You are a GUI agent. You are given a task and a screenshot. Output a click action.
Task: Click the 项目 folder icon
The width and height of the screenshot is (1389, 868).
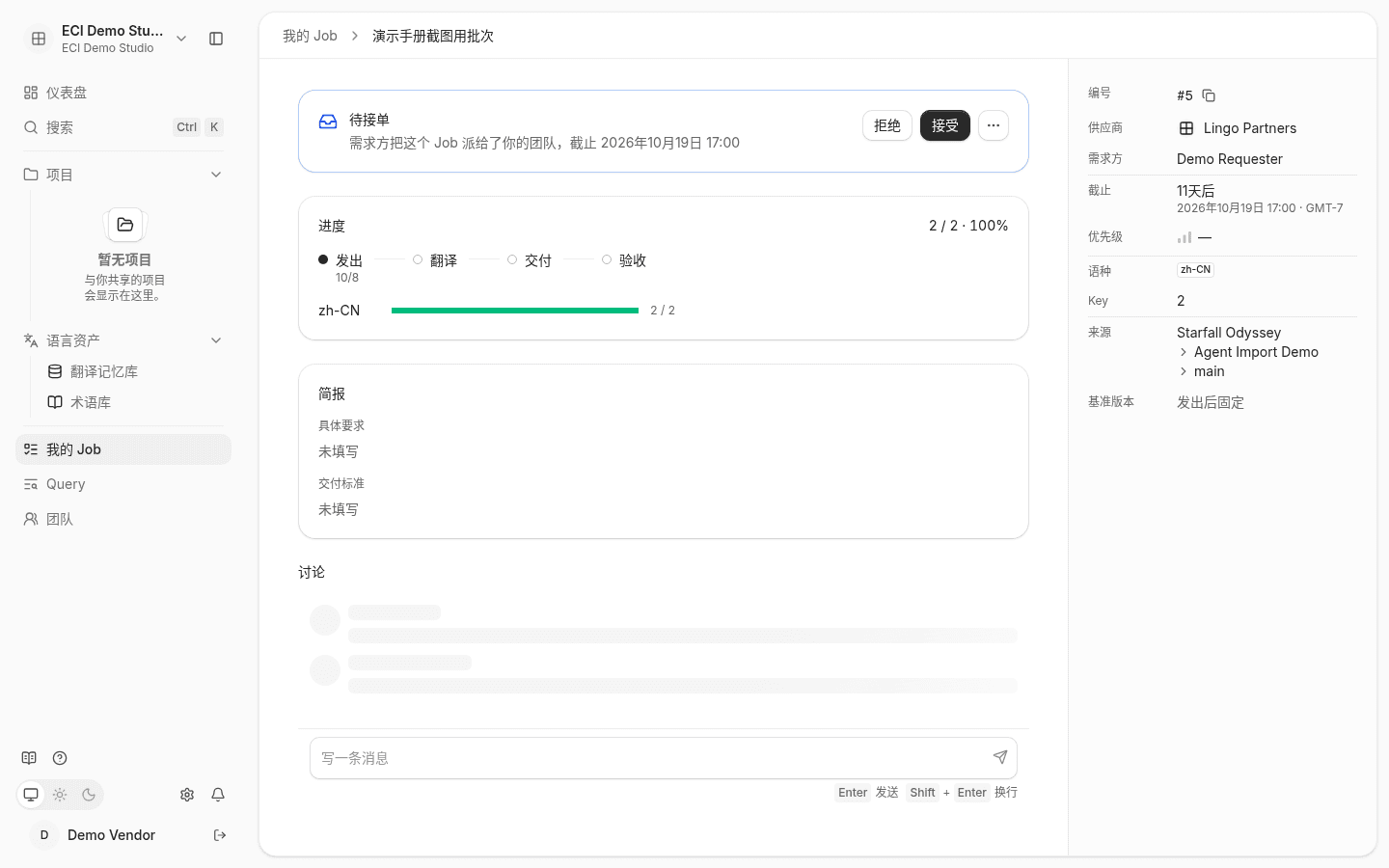tap(31, 175)
